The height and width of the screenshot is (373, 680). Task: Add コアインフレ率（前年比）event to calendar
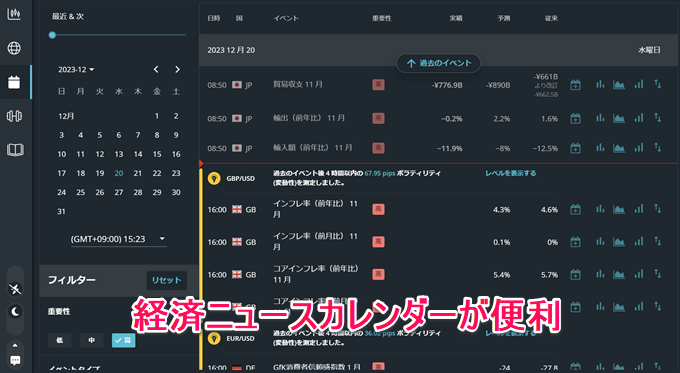pyautogui.click(x=575, y=275)
